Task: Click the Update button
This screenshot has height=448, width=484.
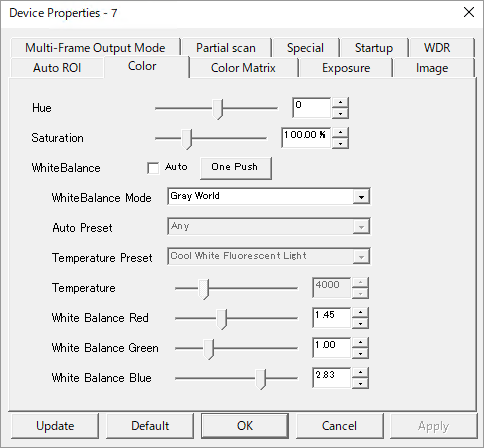Action: (x=55, y=426)
